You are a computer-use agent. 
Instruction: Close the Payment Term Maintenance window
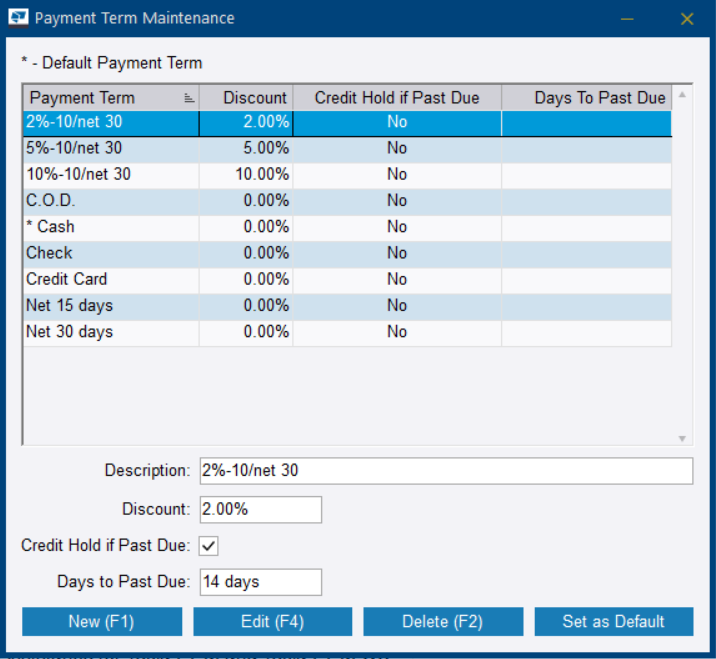tap(687, 18)
